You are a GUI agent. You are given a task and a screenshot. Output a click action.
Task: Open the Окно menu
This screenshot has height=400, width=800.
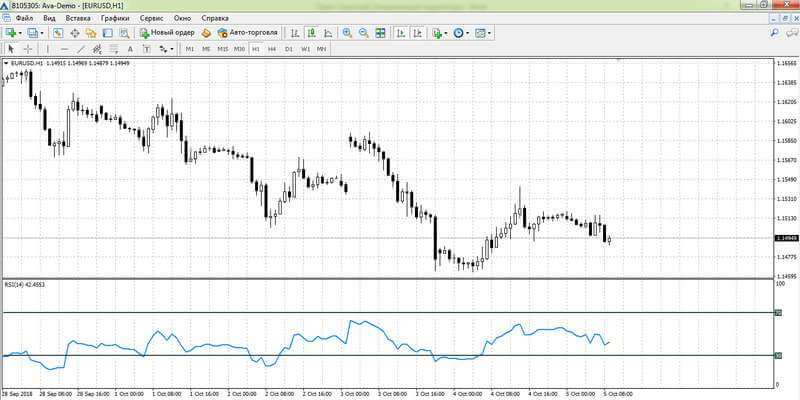click(182, 18)
